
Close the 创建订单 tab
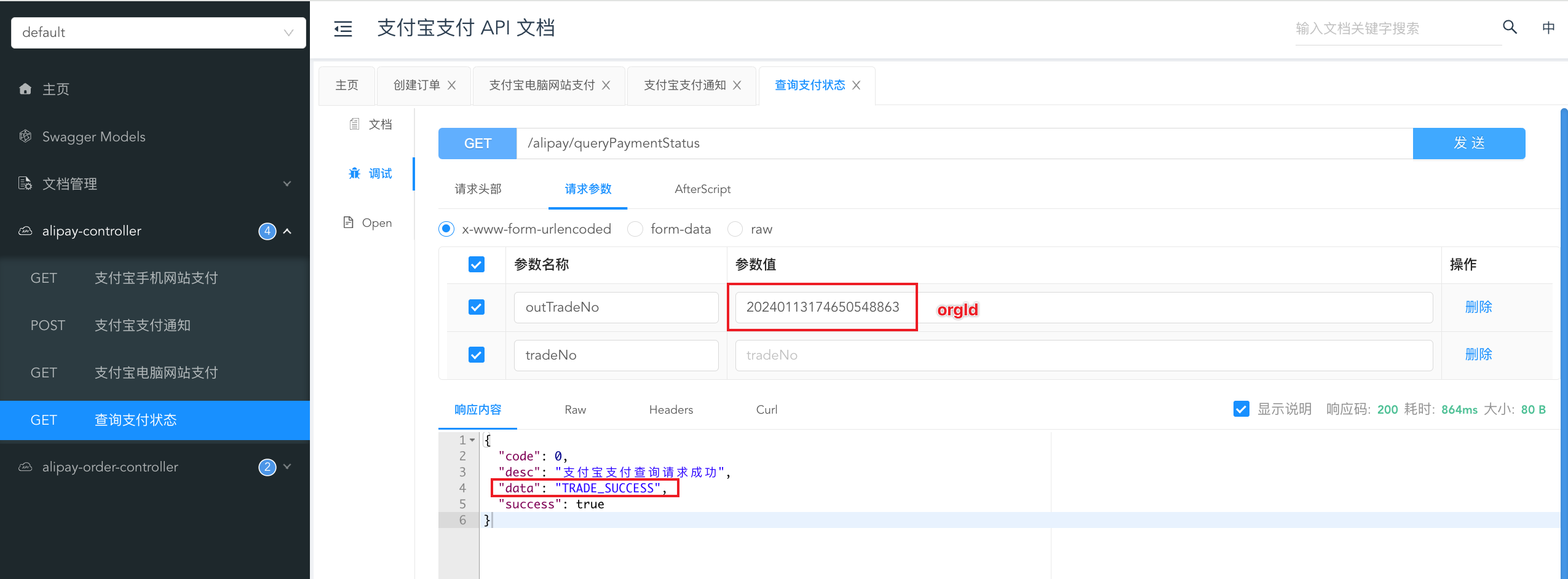(451, 85)
